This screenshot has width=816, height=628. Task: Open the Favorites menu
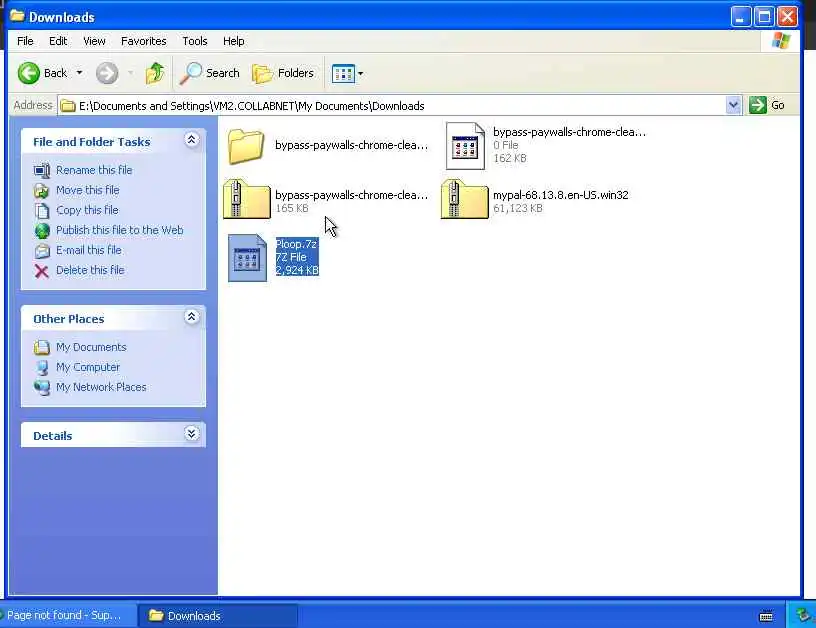coord(144,41)
